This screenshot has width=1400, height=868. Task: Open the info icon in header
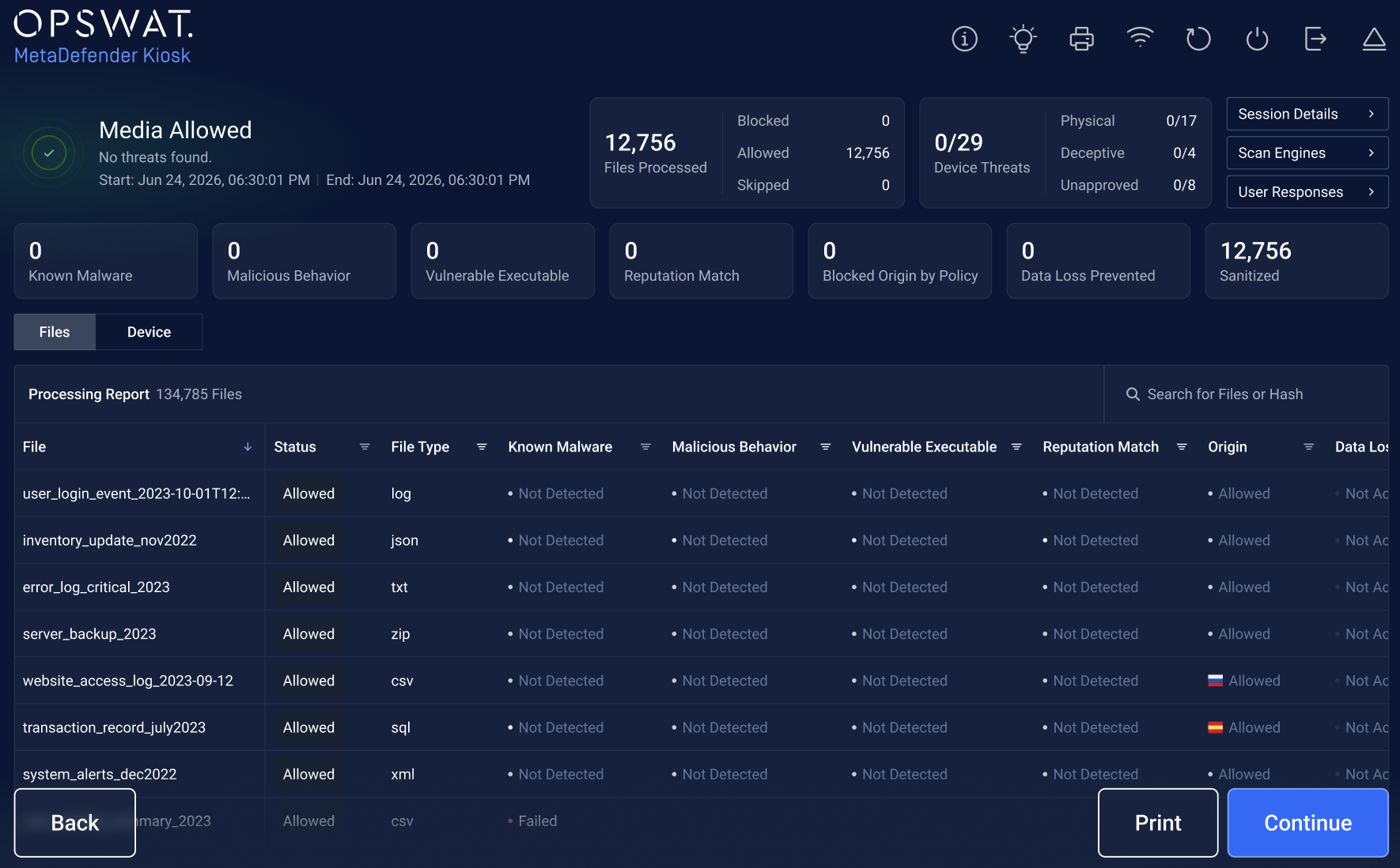click(964, 38)
